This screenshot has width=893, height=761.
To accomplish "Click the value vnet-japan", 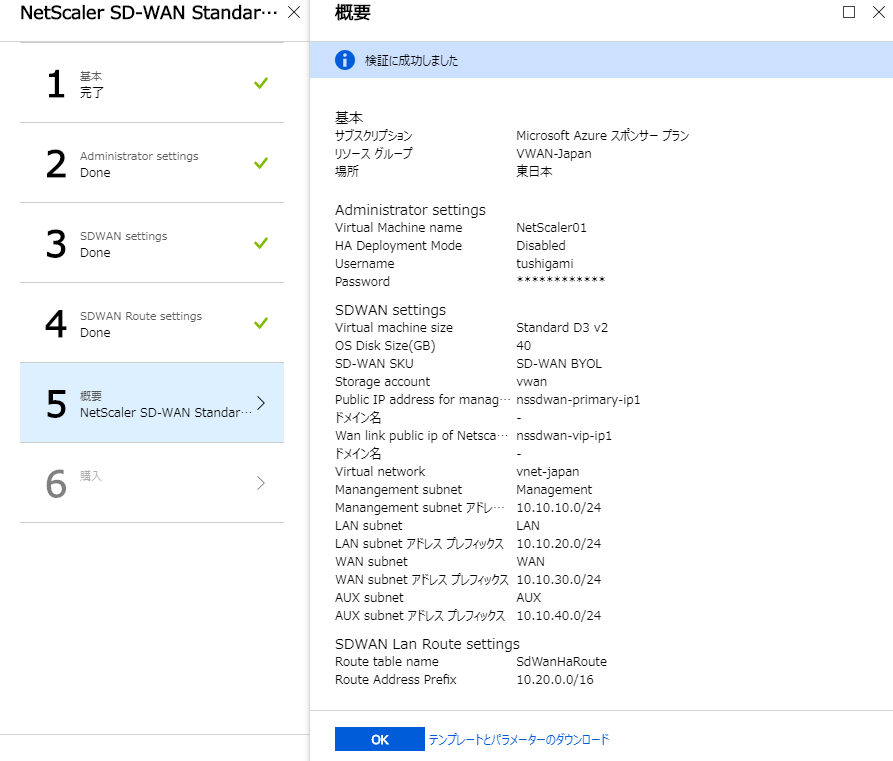I will pos(547,472).
